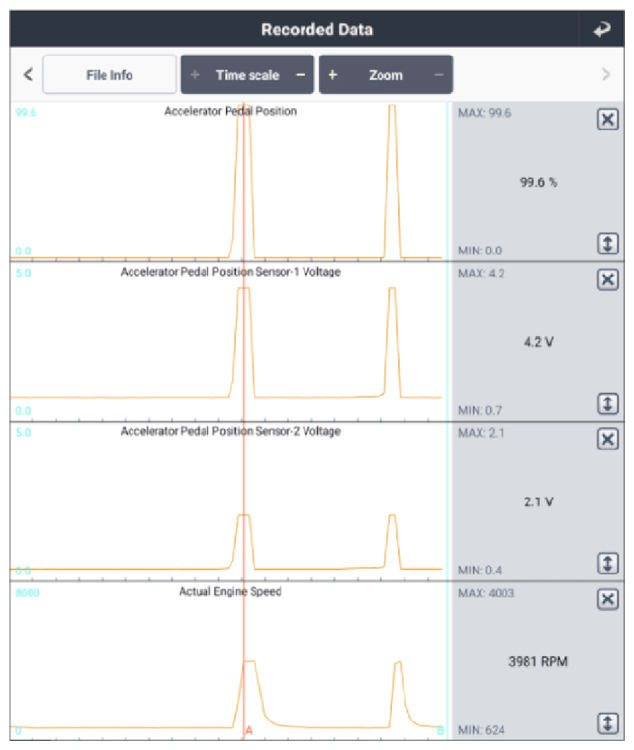Open the File Info button

[109, 75]
